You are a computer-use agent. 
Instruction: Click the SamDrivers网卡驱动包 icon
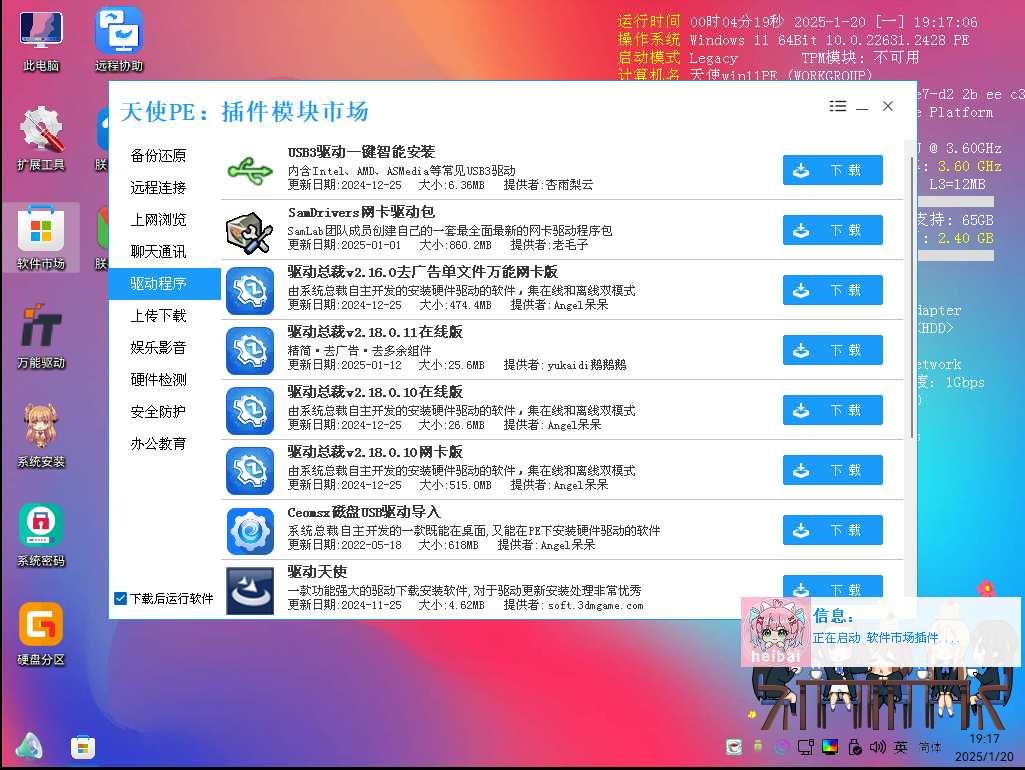[x=250, y=231]
